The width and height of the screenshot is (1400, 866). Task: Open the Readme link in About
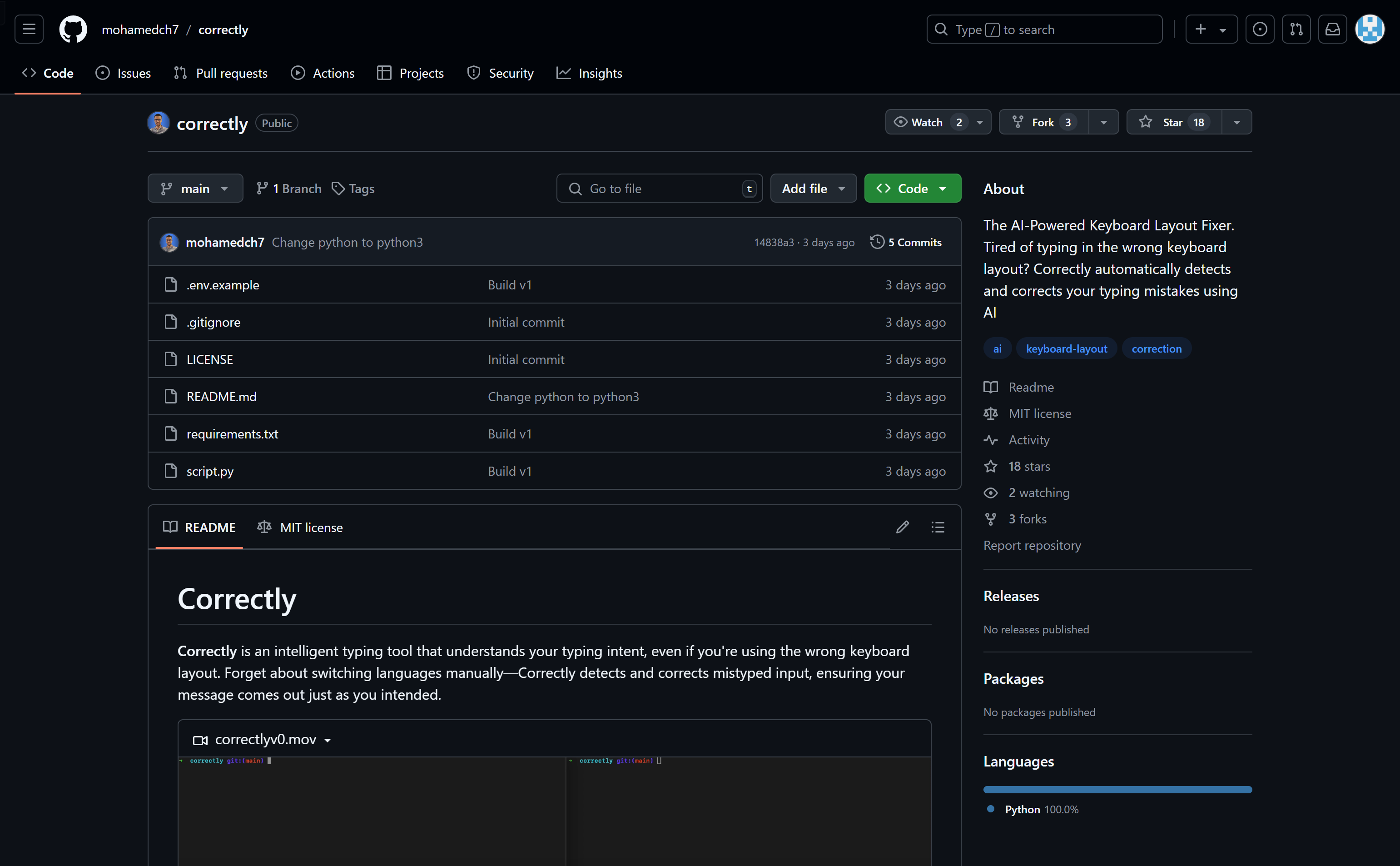[x=1018, y=387]
